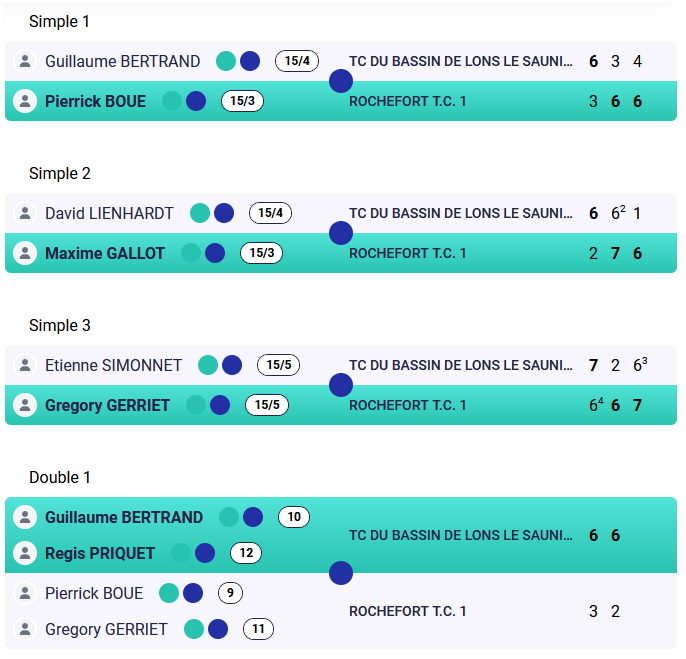Click David LIENHARDT's 15/4 ranking badge

[x=270, y=213]
